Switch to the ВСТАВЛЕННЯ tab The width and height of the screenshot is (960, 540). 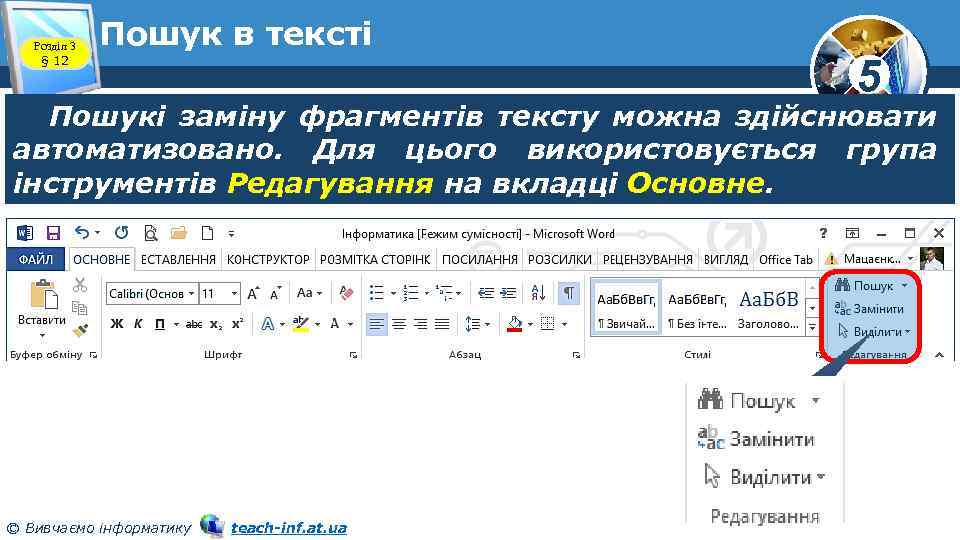[x=178, y=260]
